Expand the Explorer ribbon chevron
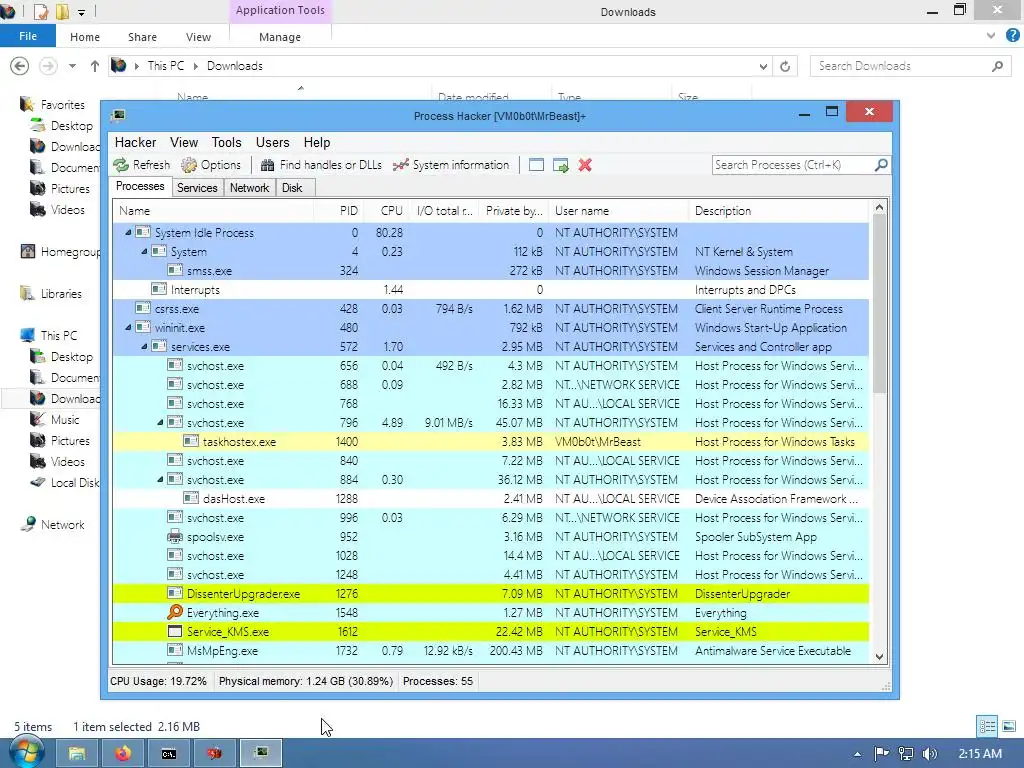The width and height of the screenshot is (1024, 768). 991,36
